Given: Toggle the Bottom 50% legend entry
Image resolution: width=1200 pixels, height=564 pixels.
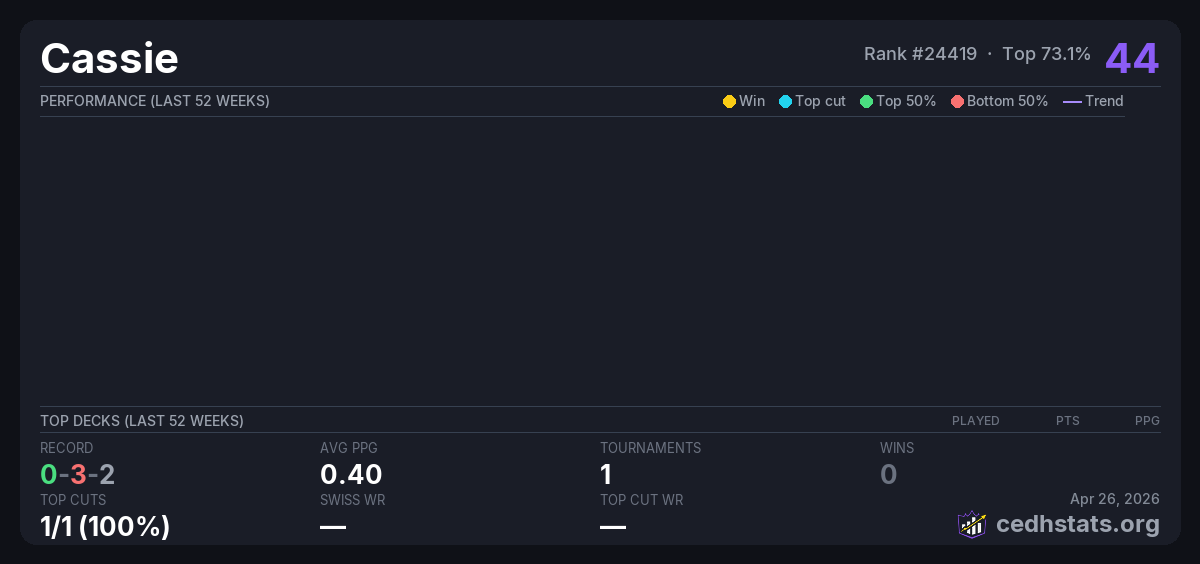Looking at the screenshot, I should 999,101.
